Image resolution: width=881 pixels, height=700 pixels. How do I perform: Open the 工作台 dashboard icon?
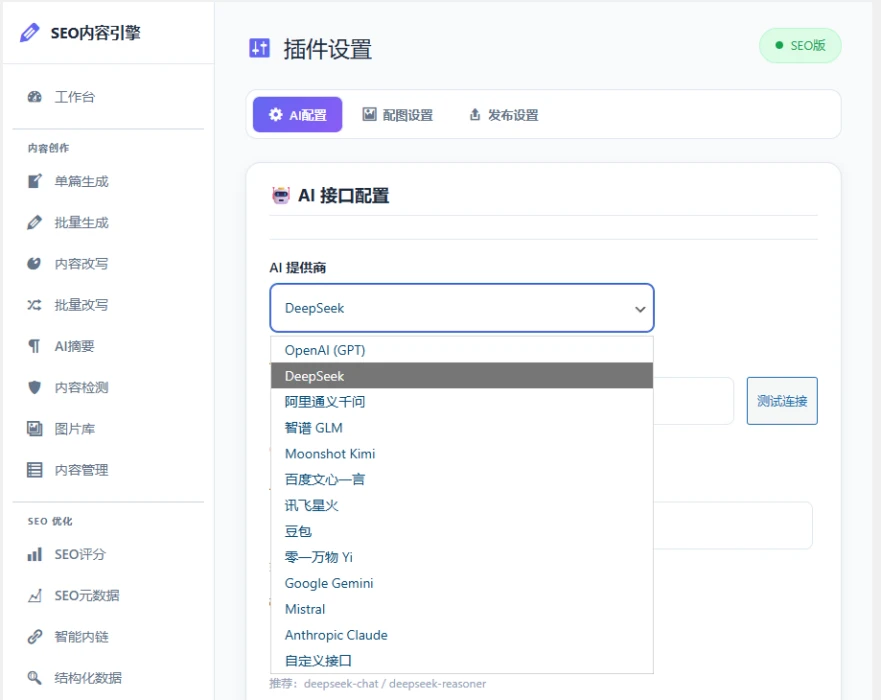34,97
